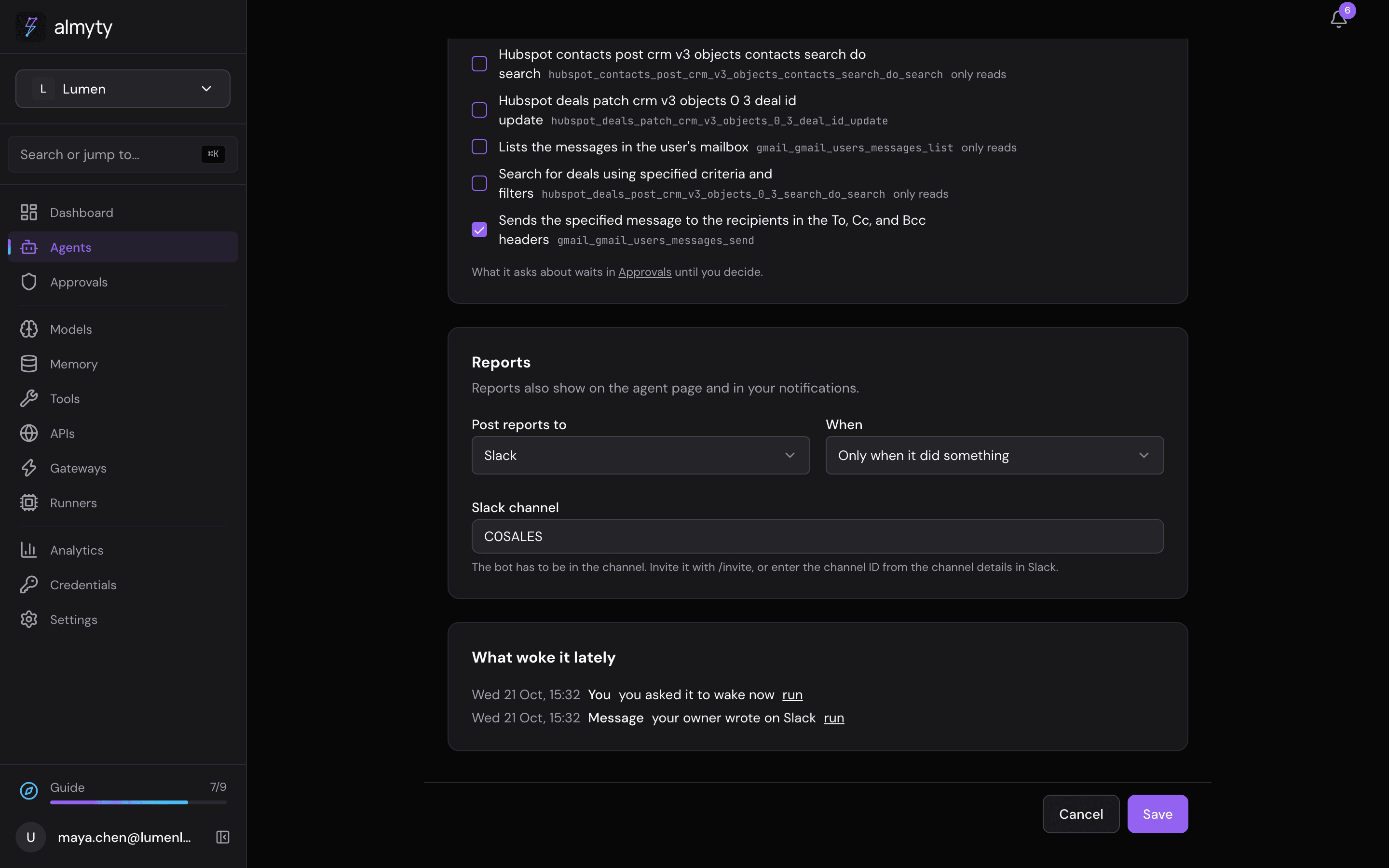Click the L workspace avatar badge
Image resolution: width=1389 pixels, height=868 pixels.
(43, 89)
